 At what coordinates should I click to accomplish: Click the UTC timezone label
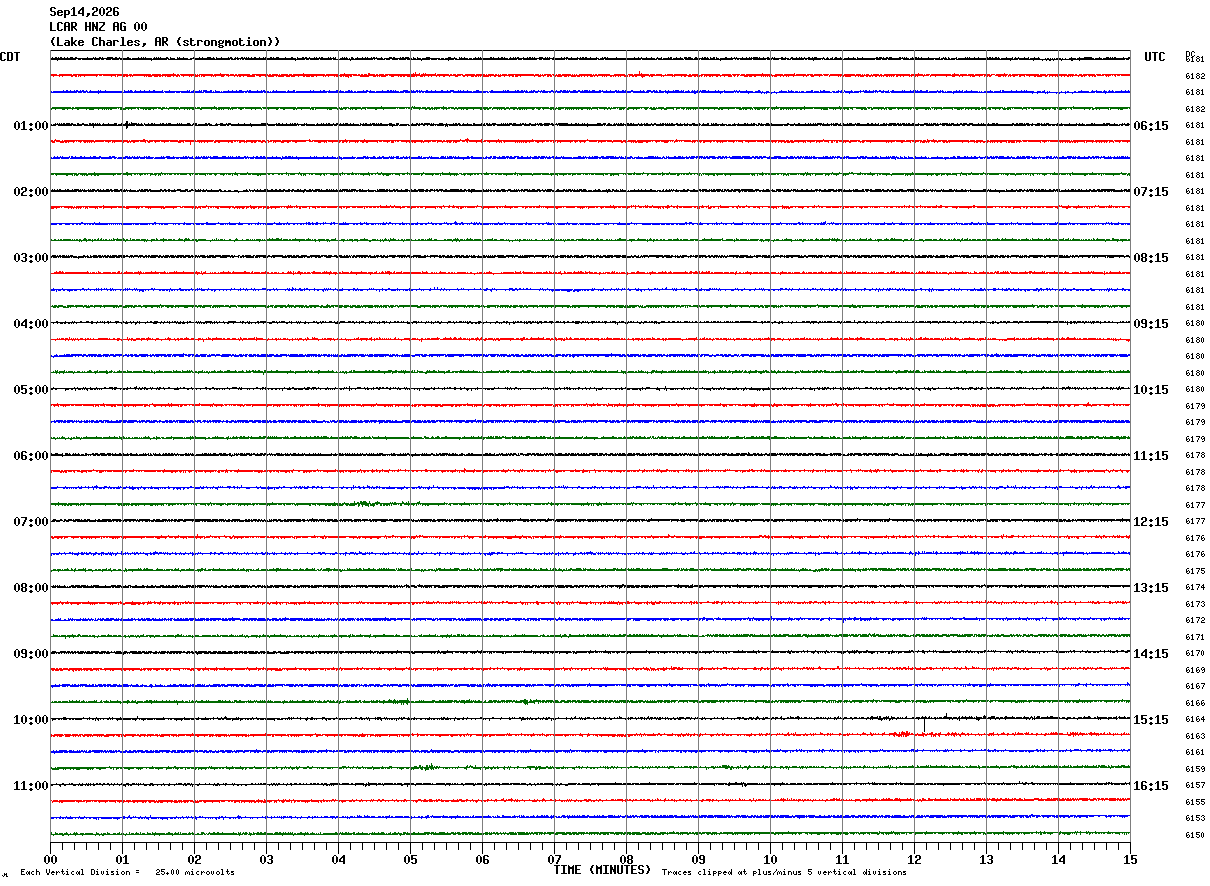coord(1155,57)
